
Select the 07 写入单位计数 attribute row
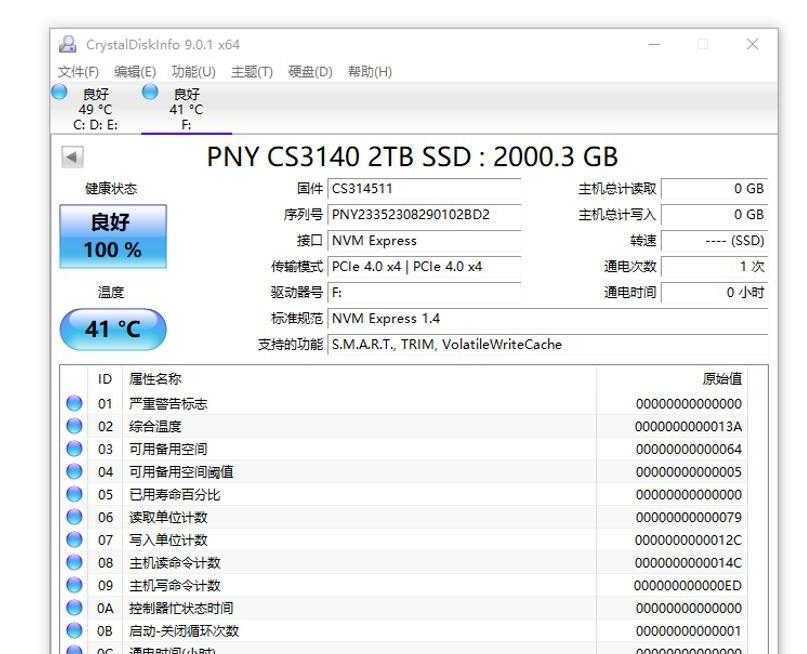pyautogui.click(x=400, y=540)
